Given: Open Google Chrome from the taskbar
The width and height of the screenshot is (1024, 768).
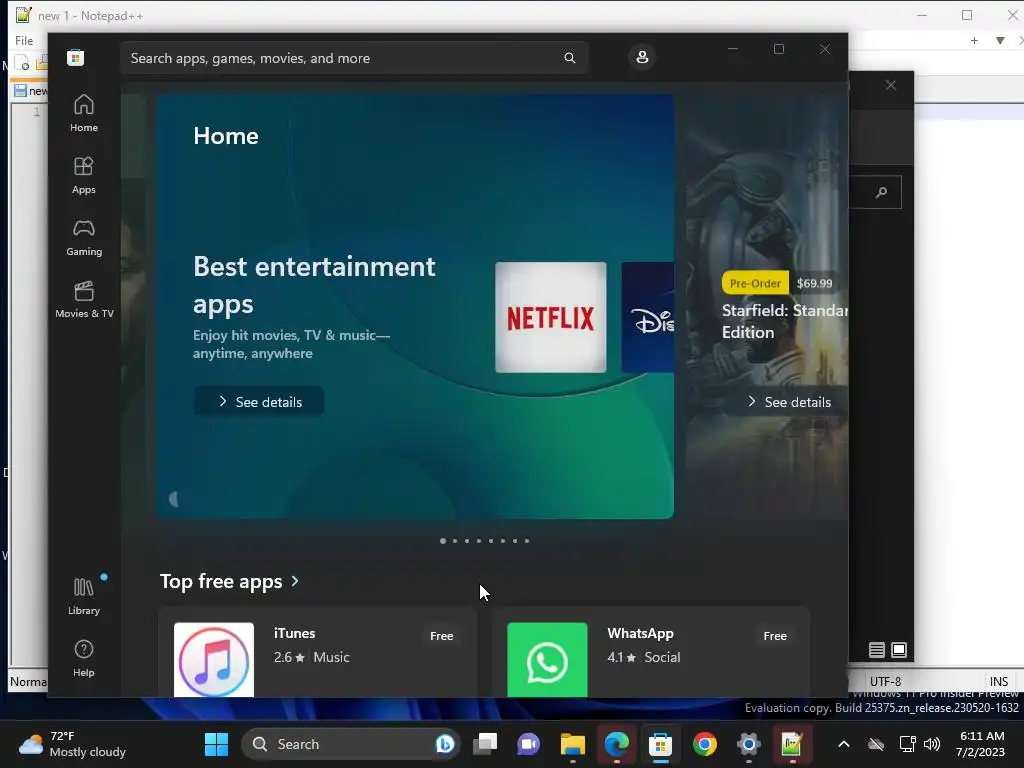Looking at the screenshot, I should click(x=705, y=744).
